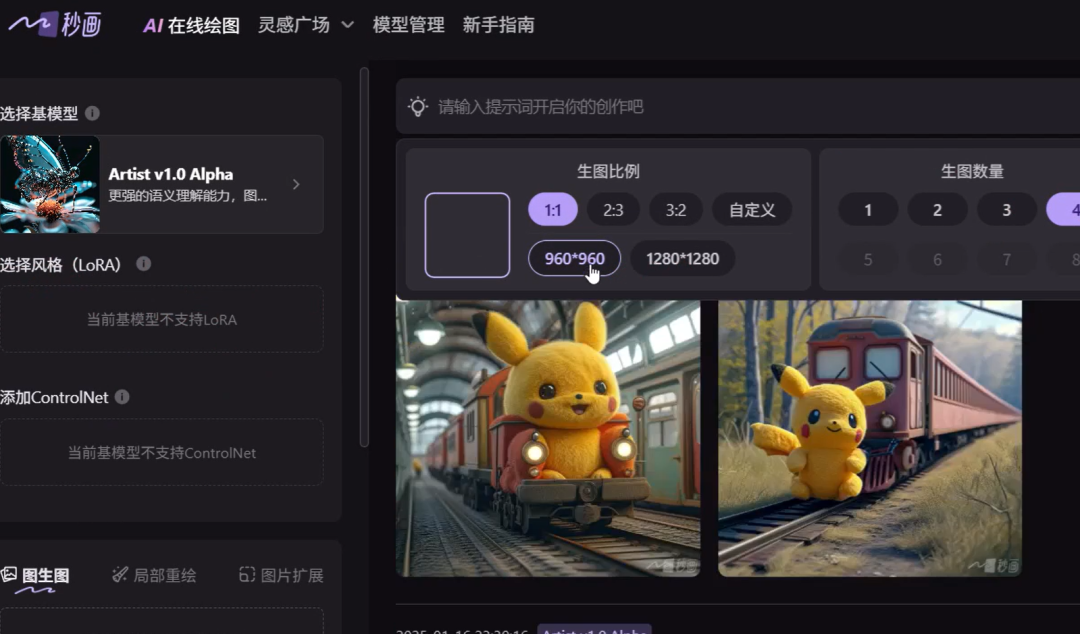This screenshot has width=1080, height=634.
Task: Set image count to 3
Action: 1006,209
